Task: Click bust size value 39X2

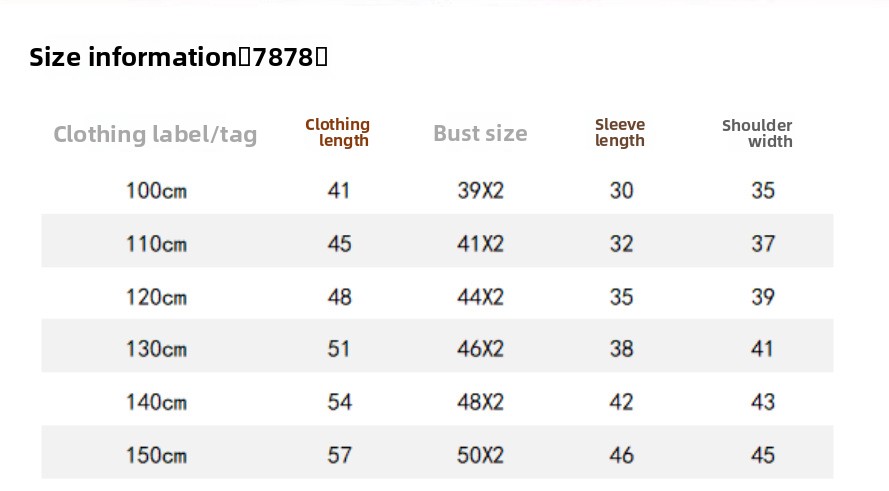Action: 480,190
